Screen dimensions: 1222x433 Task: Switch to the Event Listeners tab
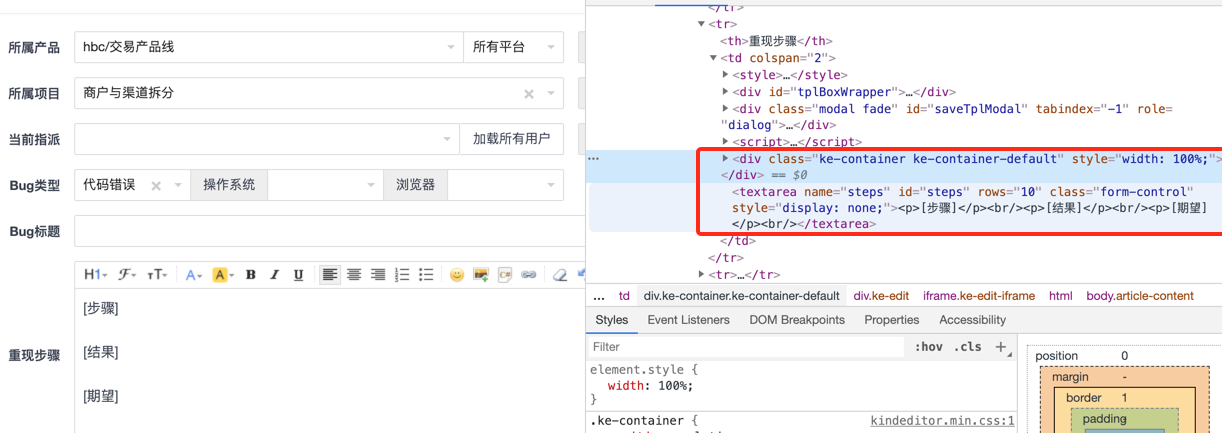point(689,320)
